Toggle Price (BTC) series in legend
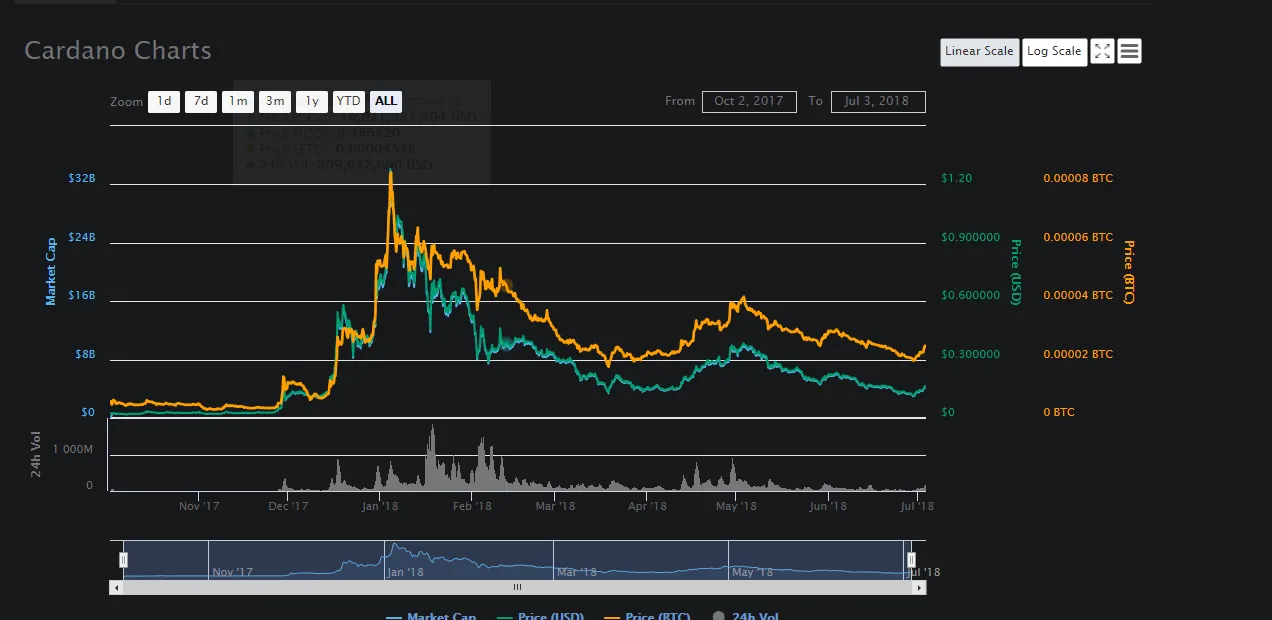 (x=648, y=616)
